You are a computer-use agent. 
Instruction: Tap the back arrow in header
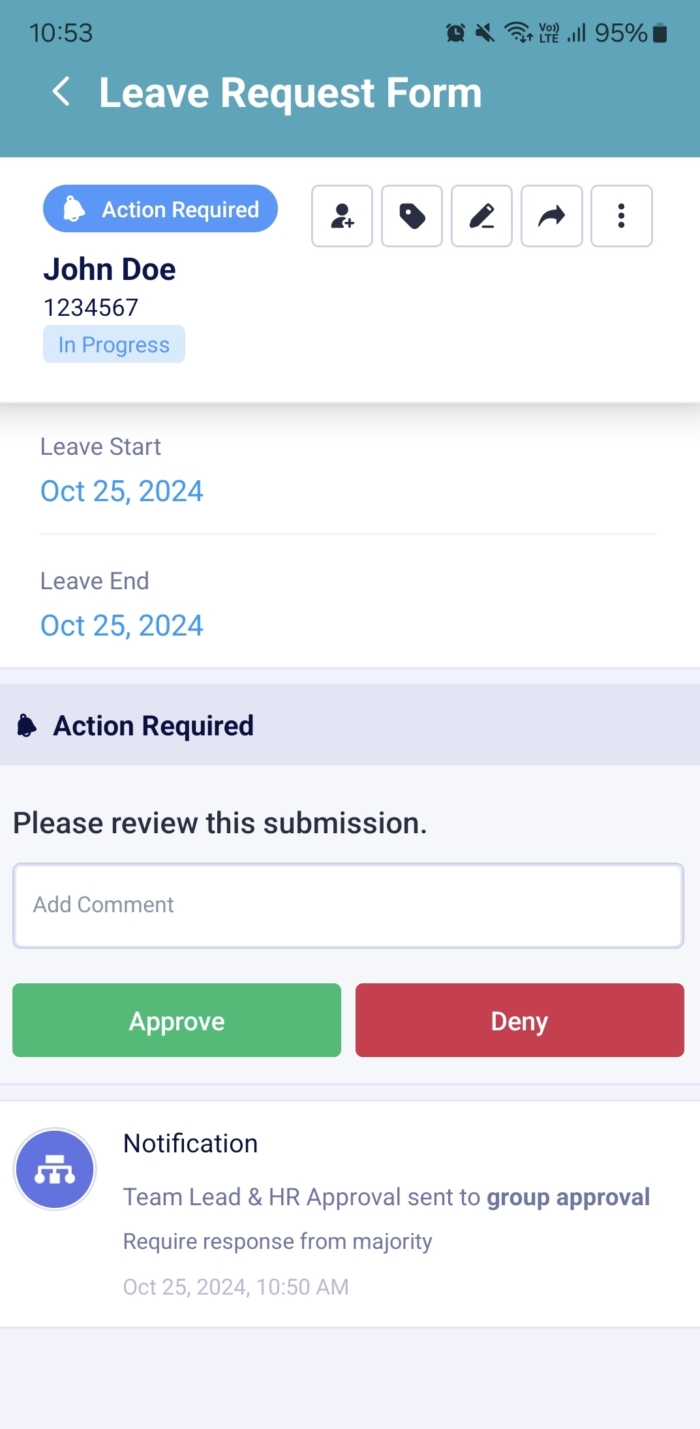tap(61, 93)
